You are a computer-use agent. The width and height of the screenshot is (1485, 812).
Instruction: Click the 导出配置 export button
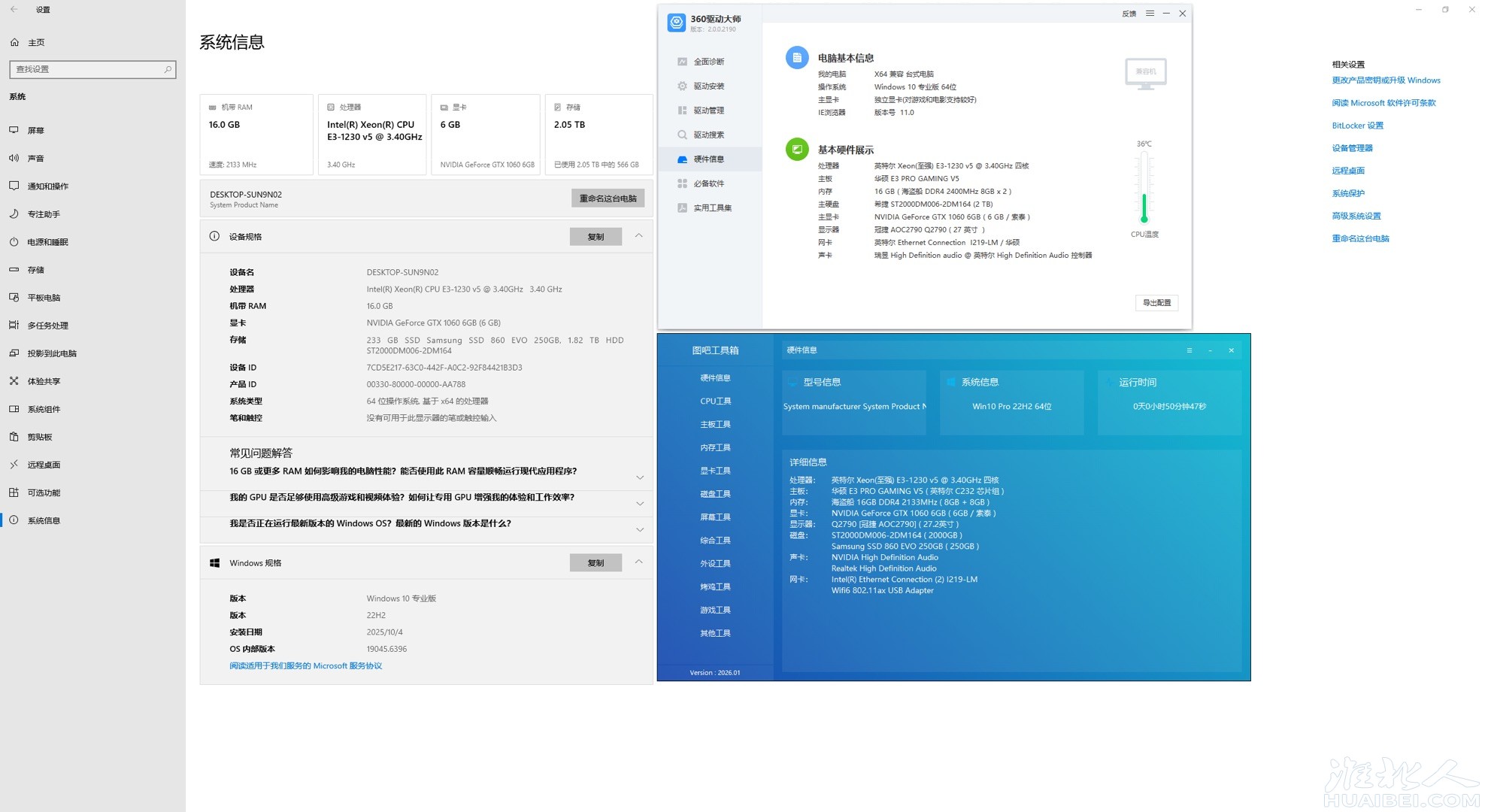coord(1156,303)
